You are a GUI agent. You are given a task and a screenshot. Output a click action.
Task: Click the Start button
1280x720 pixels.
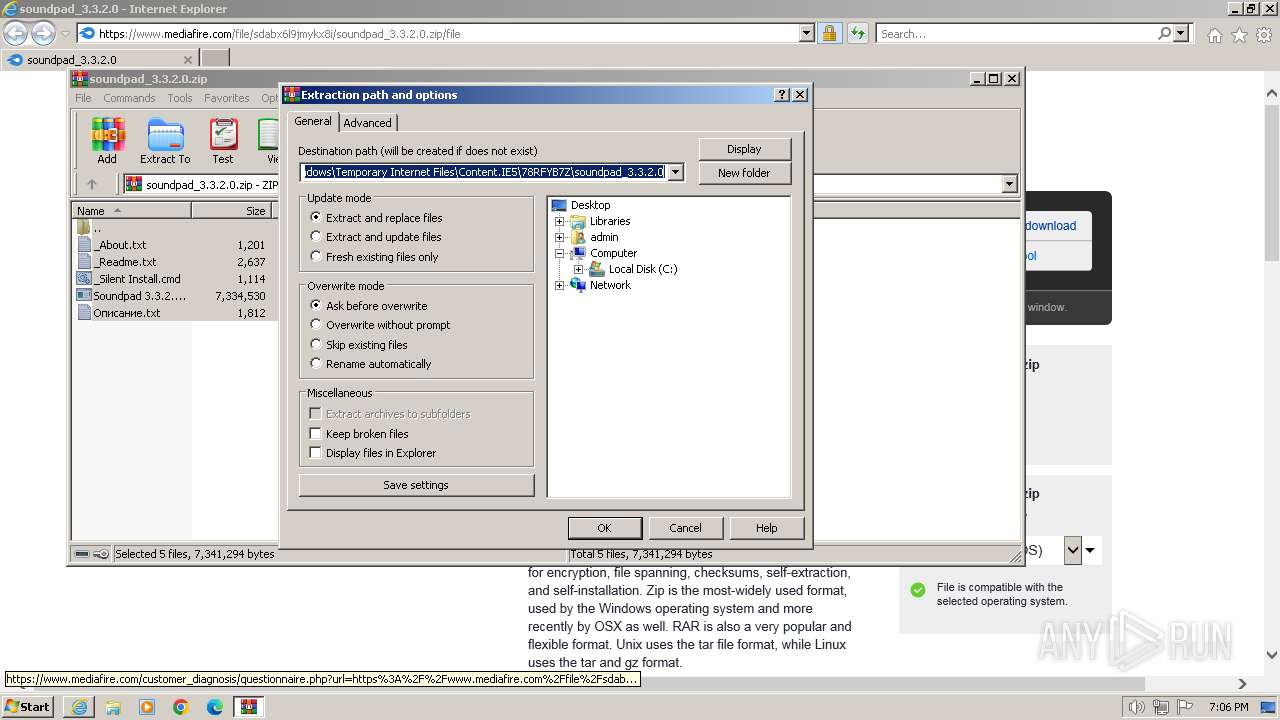[x=29, y=707]
